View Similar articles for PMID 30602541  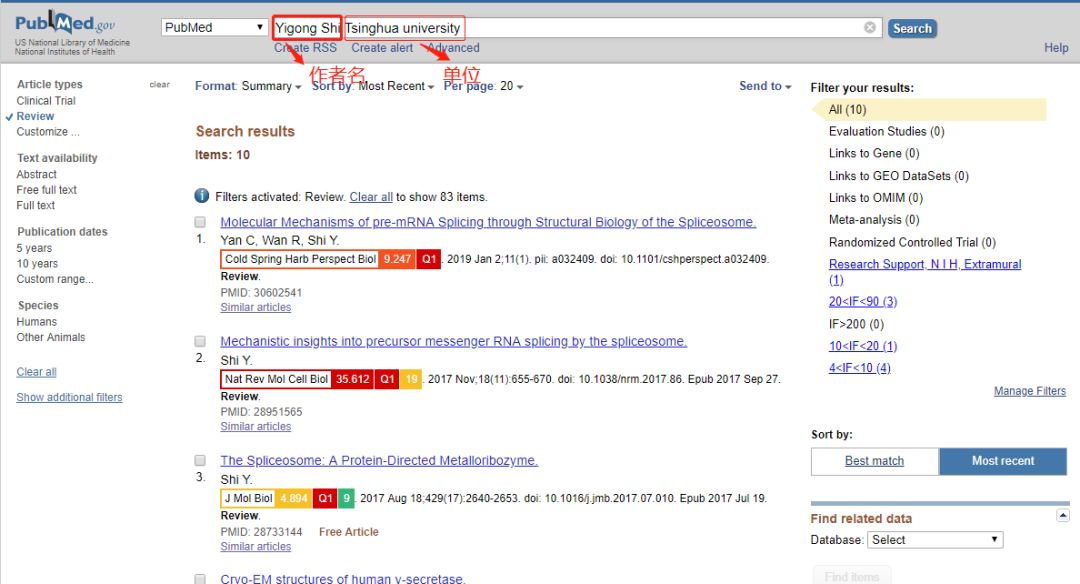[256, 307]
